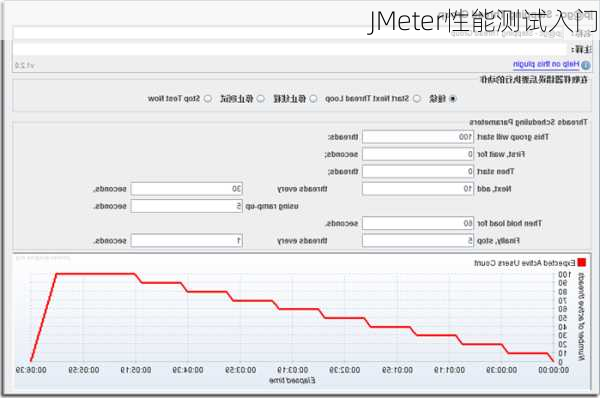Viewport: 600px width, 398px height.
Task: Select the 继续 (continue) radio button
Action: coord(453,99)
